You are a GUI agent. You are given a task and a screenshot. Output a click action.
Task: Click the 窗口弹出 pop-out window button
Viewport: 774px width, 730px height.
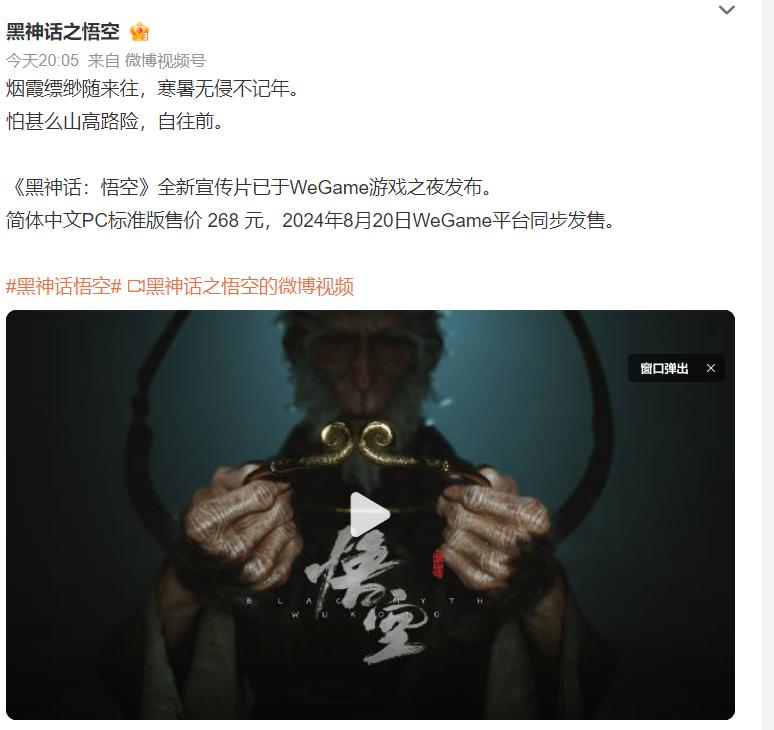[x=664, y=368]
